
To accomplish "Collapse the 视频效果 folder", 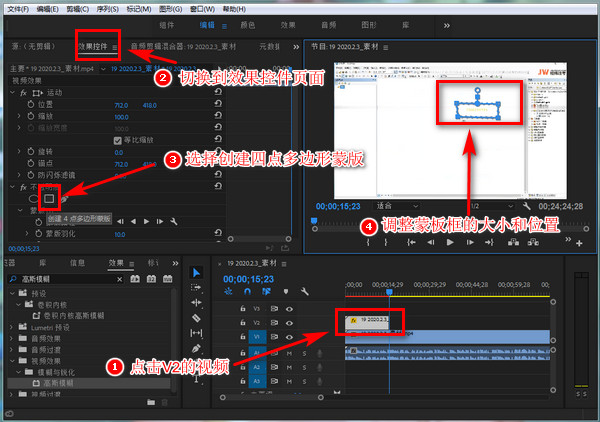I will 12,361.
